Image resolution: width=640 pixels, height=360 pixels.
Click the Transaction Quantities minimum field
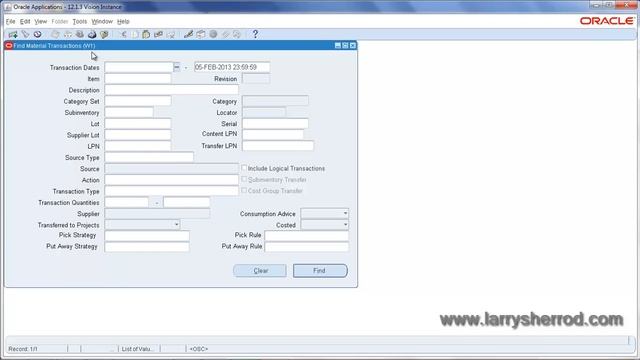click(x=127, y=202)
